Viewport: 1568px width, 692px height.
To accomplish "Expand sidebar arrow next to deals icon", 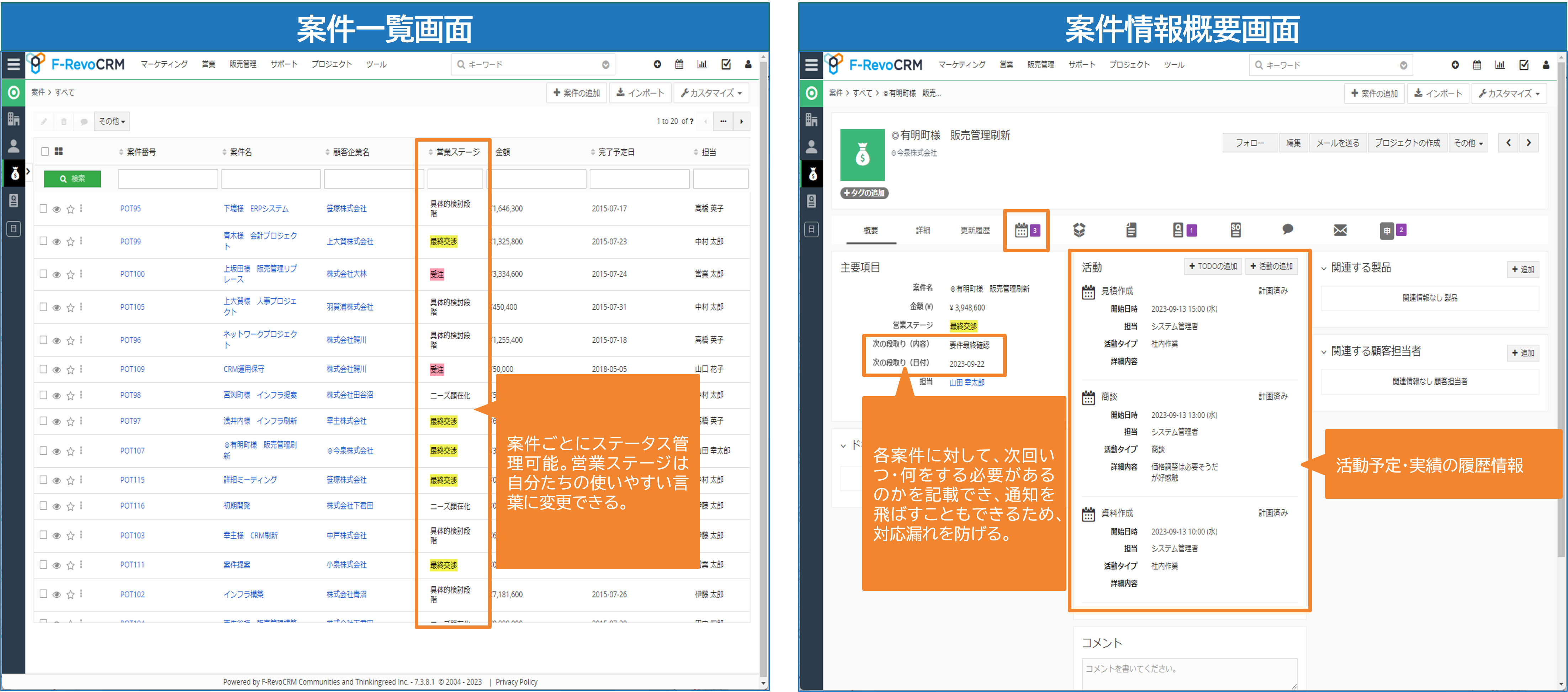I will pos(28,171).
